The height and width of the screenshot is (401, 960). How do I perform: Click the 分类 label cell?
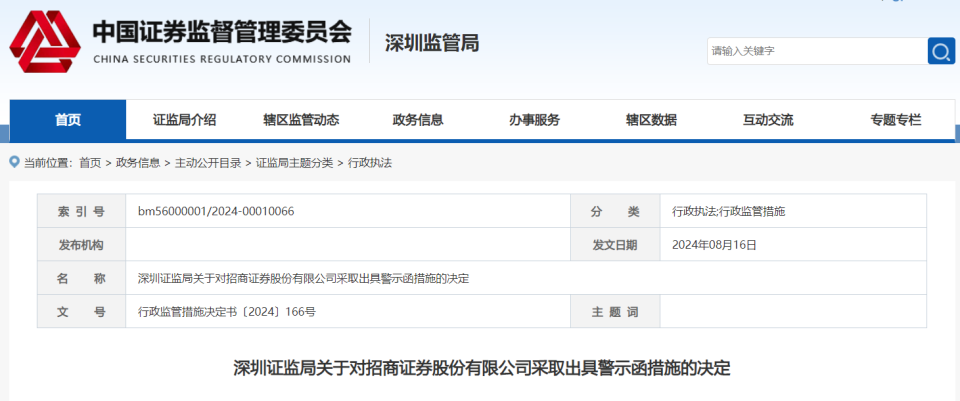point(615,212)
